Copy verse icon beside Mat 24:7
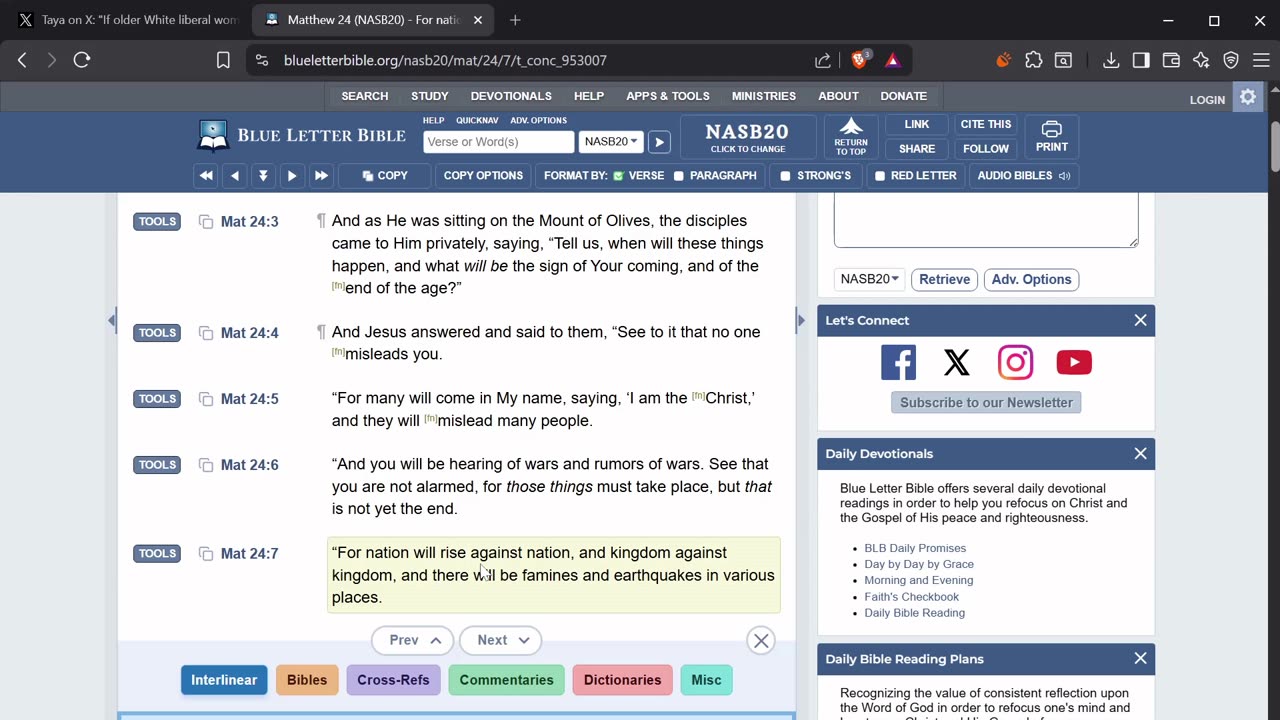Viewport: 1280px width, 720px height. coord(206,554)
